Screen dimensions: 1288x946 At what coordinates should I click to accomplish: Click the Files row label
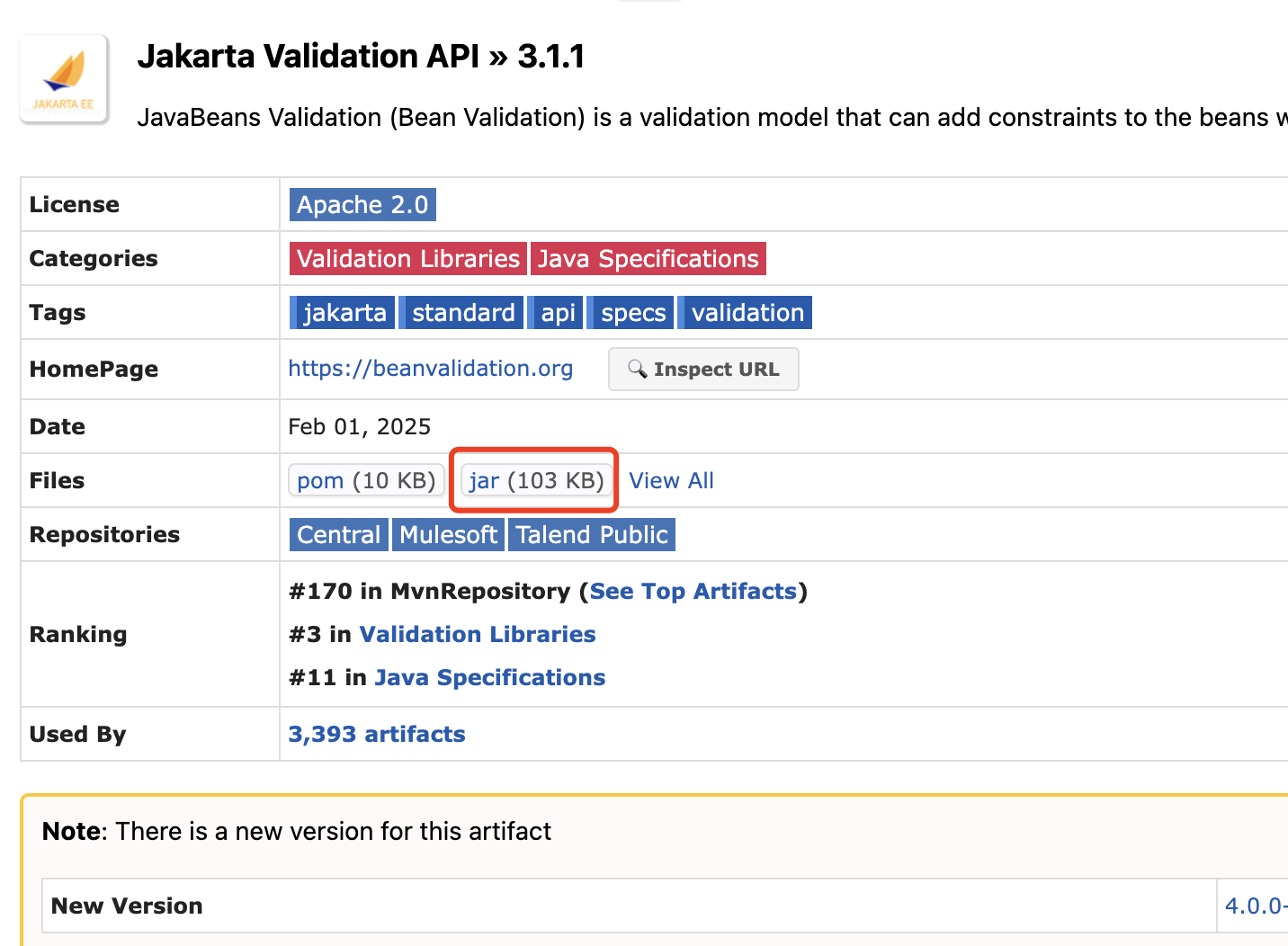(x=57, y=481)
